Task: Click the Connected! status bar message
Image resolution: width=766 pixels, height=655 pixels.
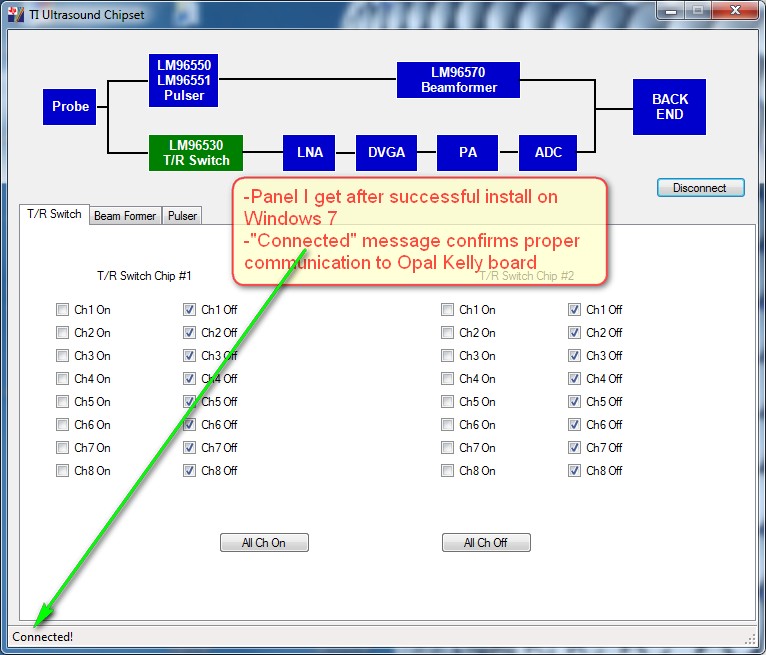Action: pyautogui.click(x=43, y=637)
